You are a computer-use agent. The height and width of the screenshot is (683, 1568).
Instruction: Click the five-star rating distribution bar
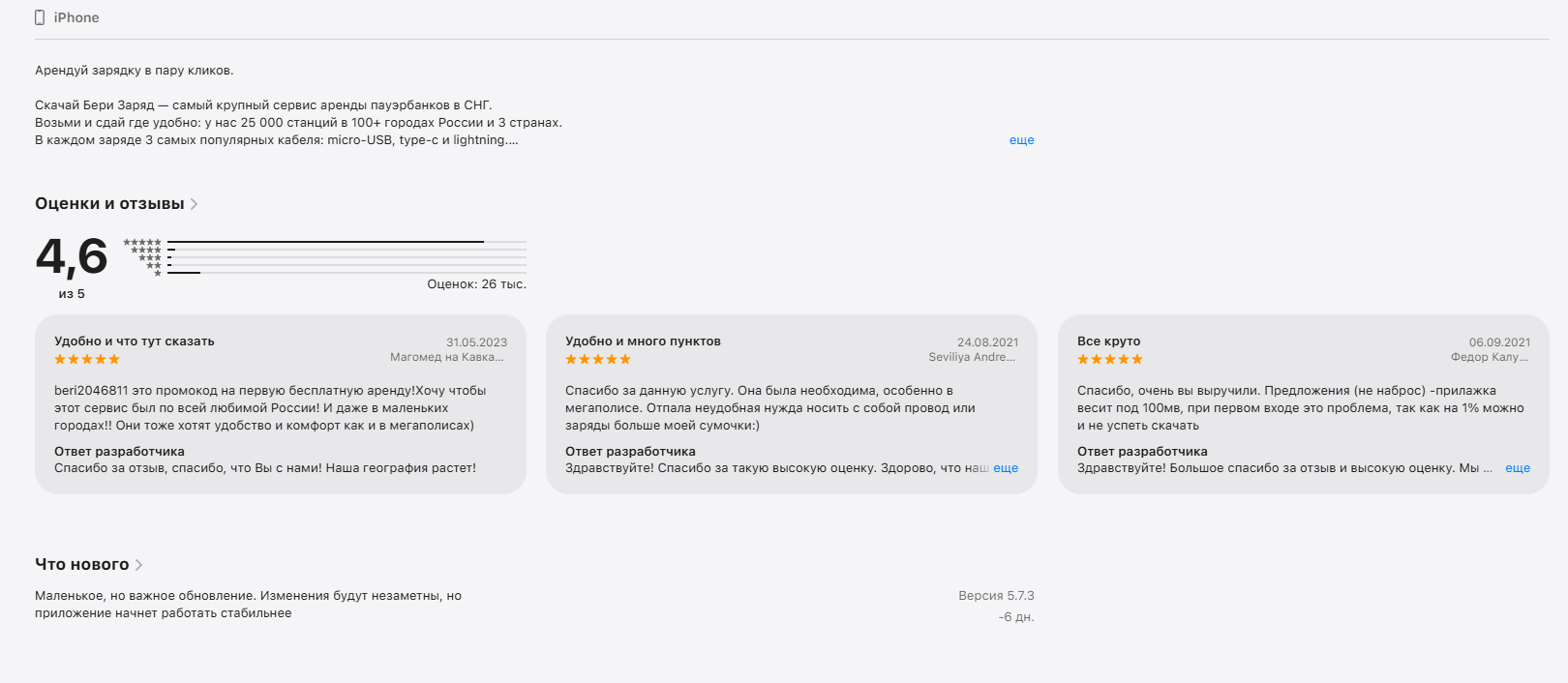coord(347,242)
